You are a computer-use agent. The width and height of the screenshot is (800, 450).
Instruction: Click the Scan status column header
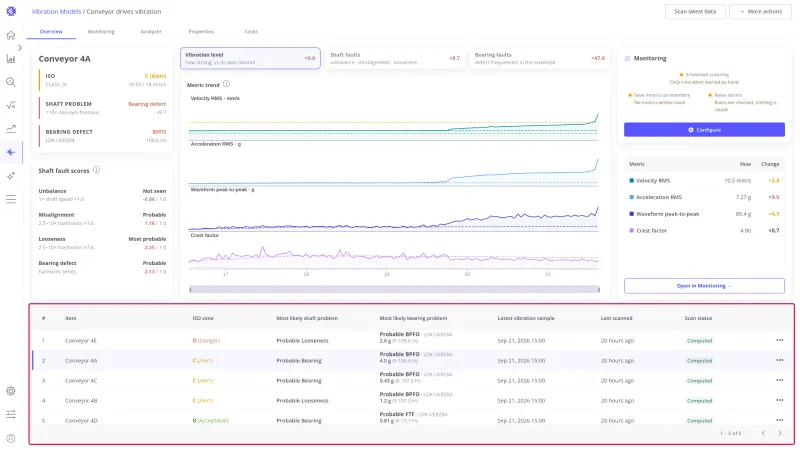coord(698,318)
